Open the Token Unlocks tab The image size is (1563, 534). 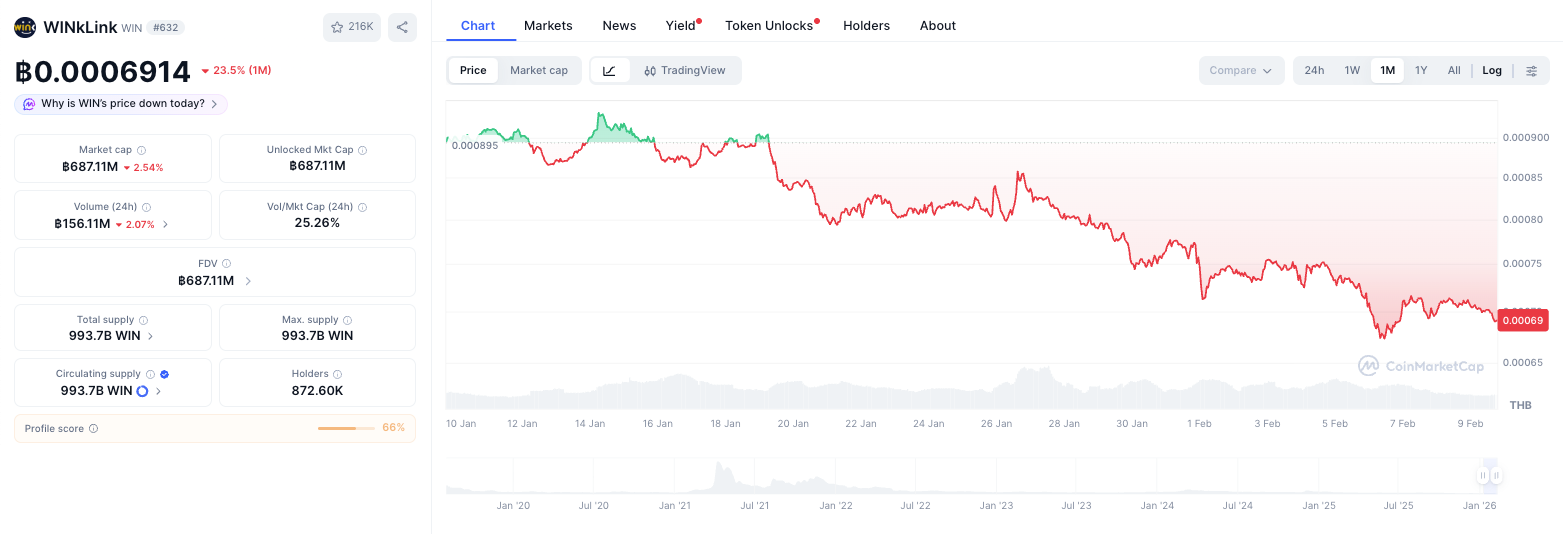[770, 25]
